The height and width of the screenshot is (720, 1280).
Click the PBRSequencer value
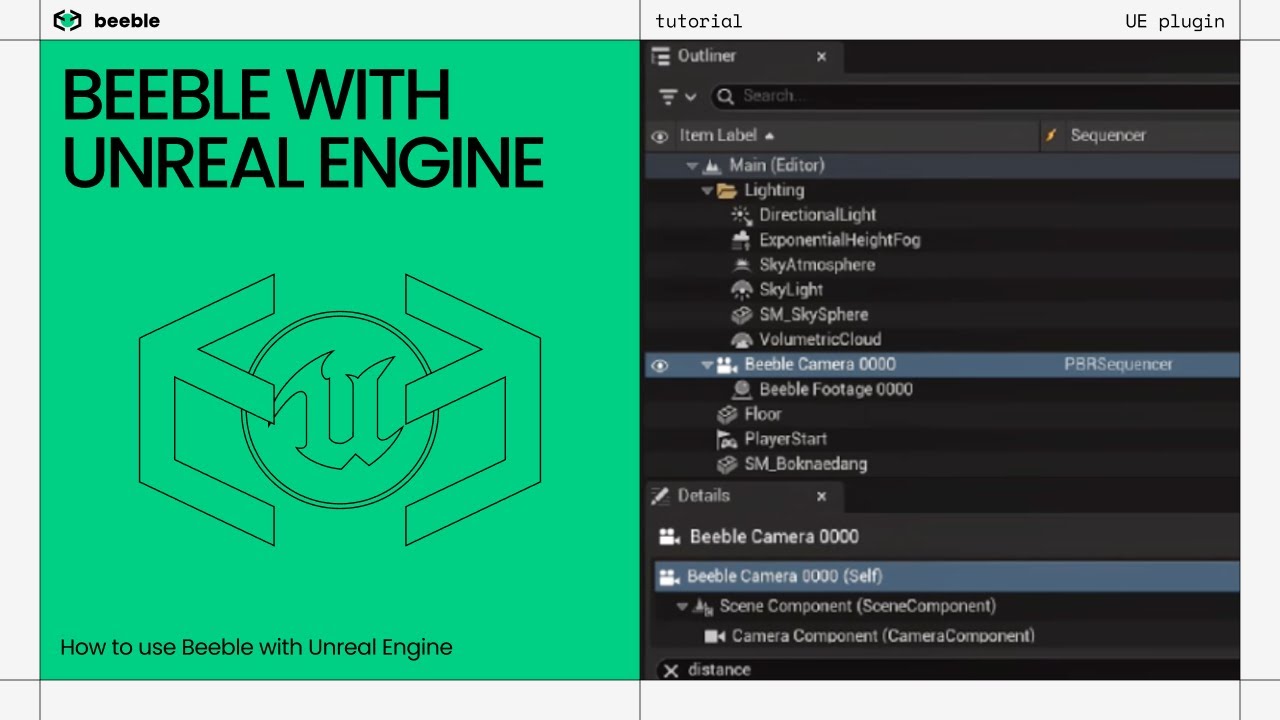point(1118,365)
